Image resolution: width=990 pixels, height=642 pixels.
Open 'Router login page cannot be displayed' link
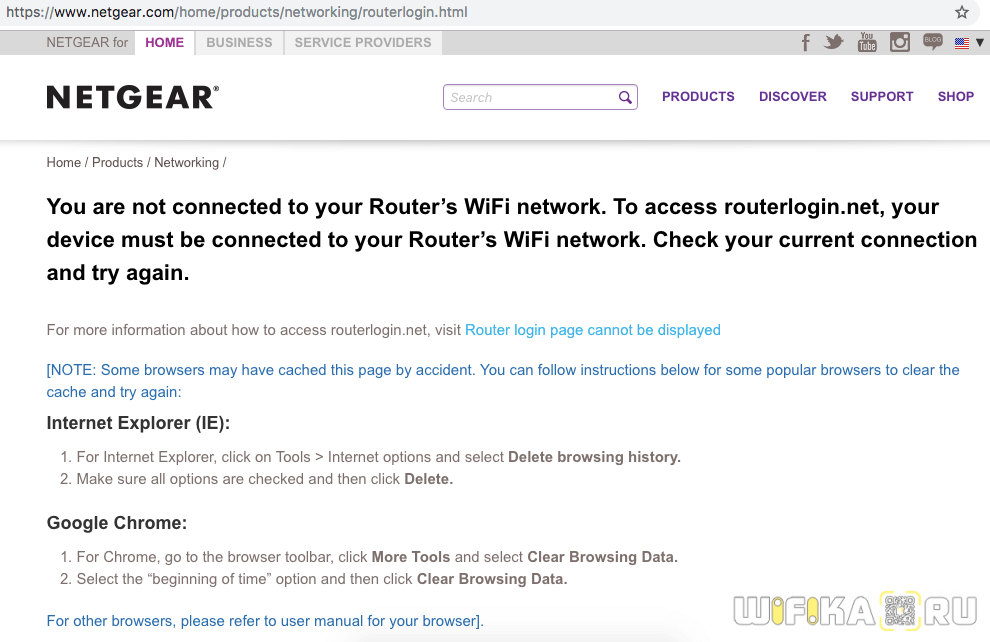click(592, 330)
